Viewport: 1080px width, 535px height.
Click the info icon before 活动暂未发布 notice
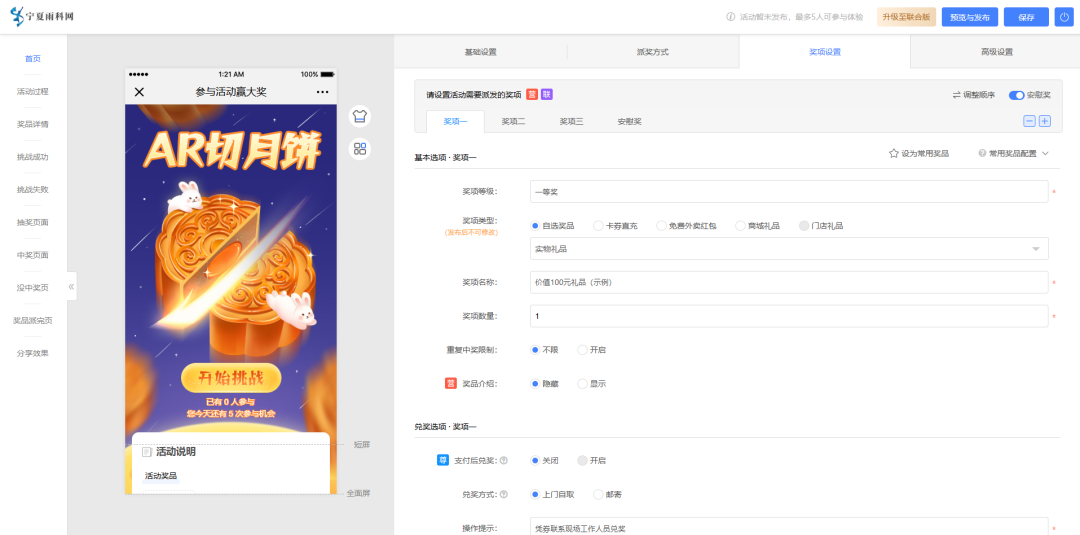click(x=730, y=17)
